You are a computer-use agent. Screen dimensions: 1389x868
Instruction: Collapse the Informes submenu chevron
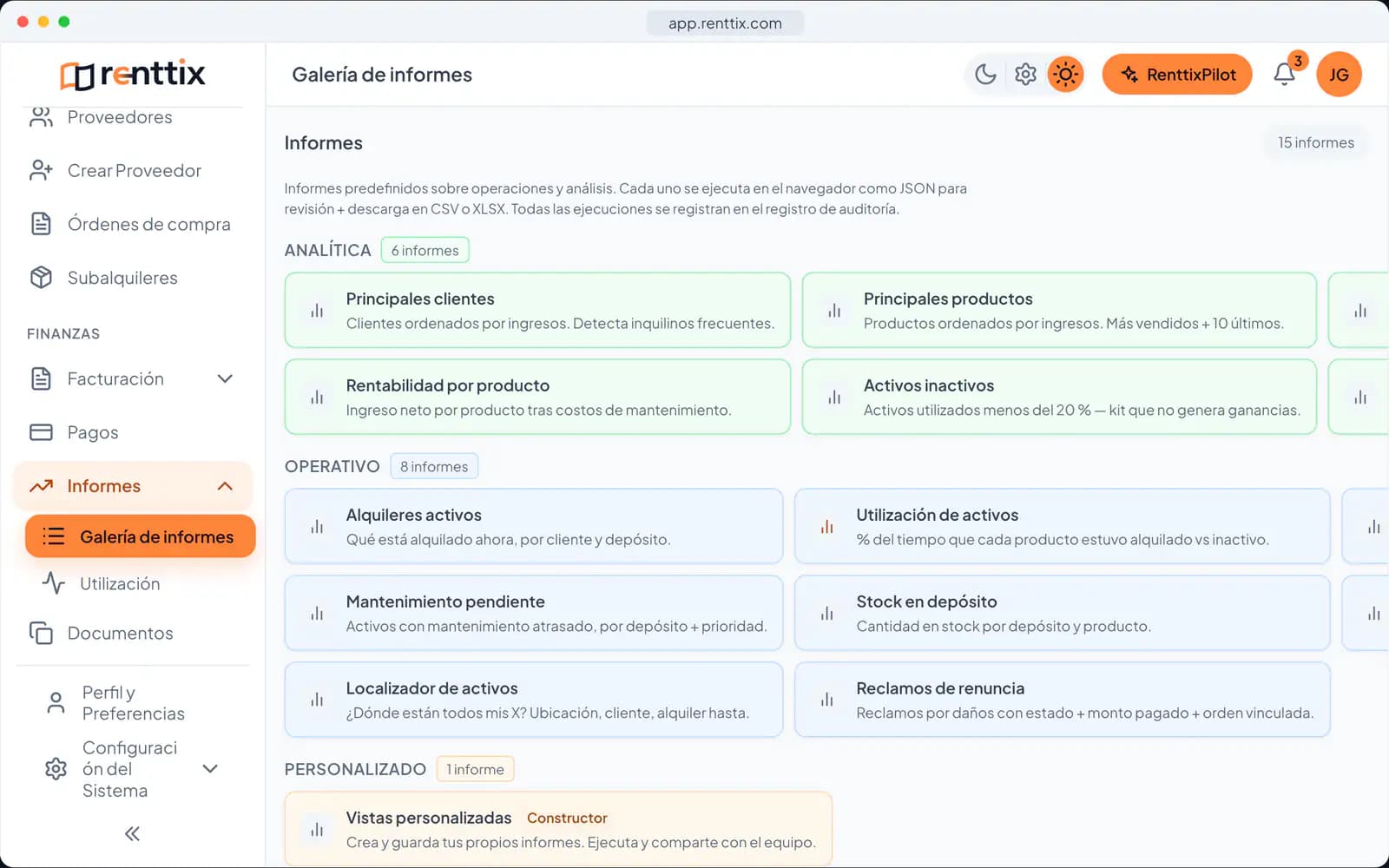tap(225, 486)
